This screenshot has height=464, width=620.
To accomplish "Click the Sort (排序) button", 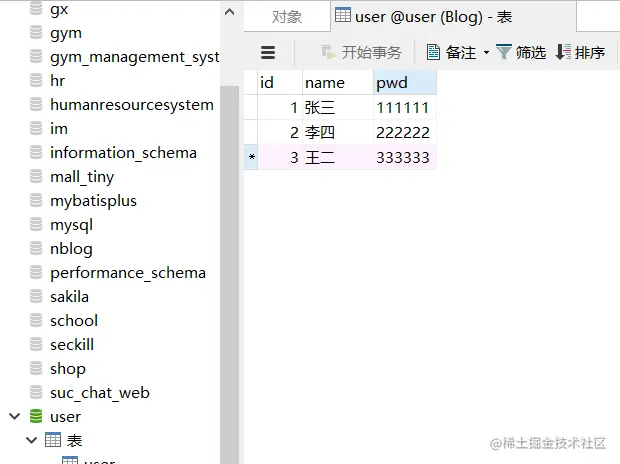I will point(580,52).
